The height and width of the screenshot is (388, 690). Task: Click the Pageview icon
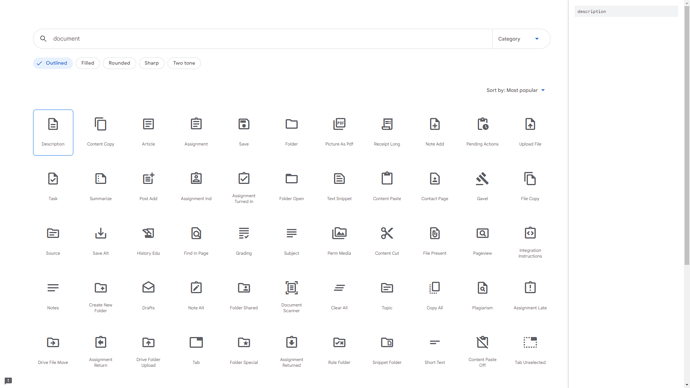(x=482, y=233)
